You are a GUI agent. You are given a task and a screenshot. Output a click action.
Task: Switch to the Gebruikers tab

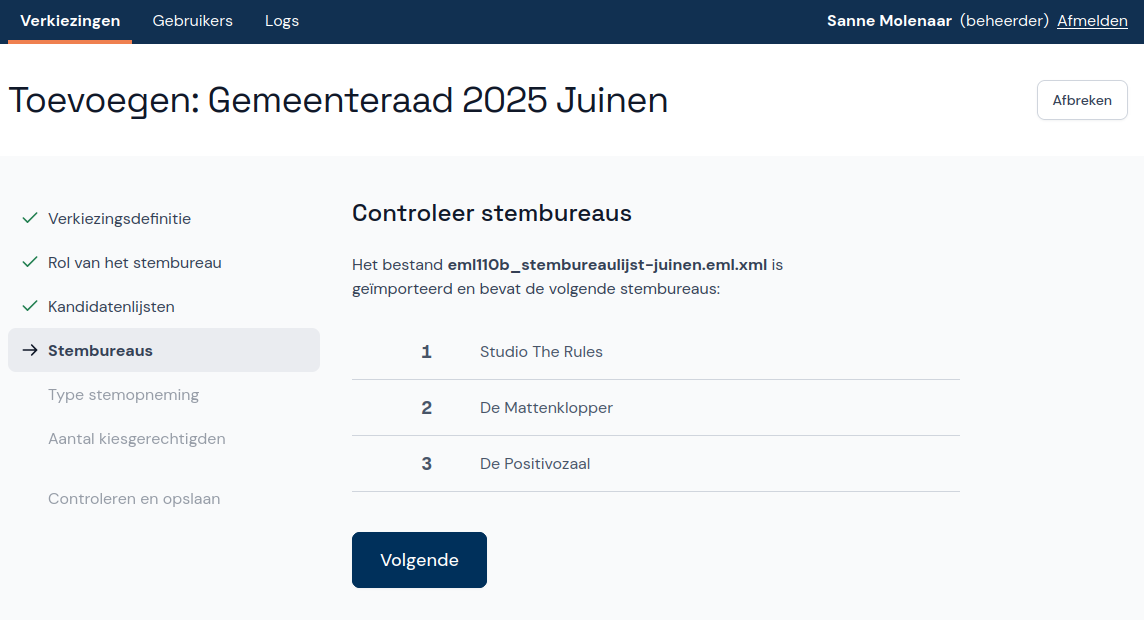coord(192,21)
